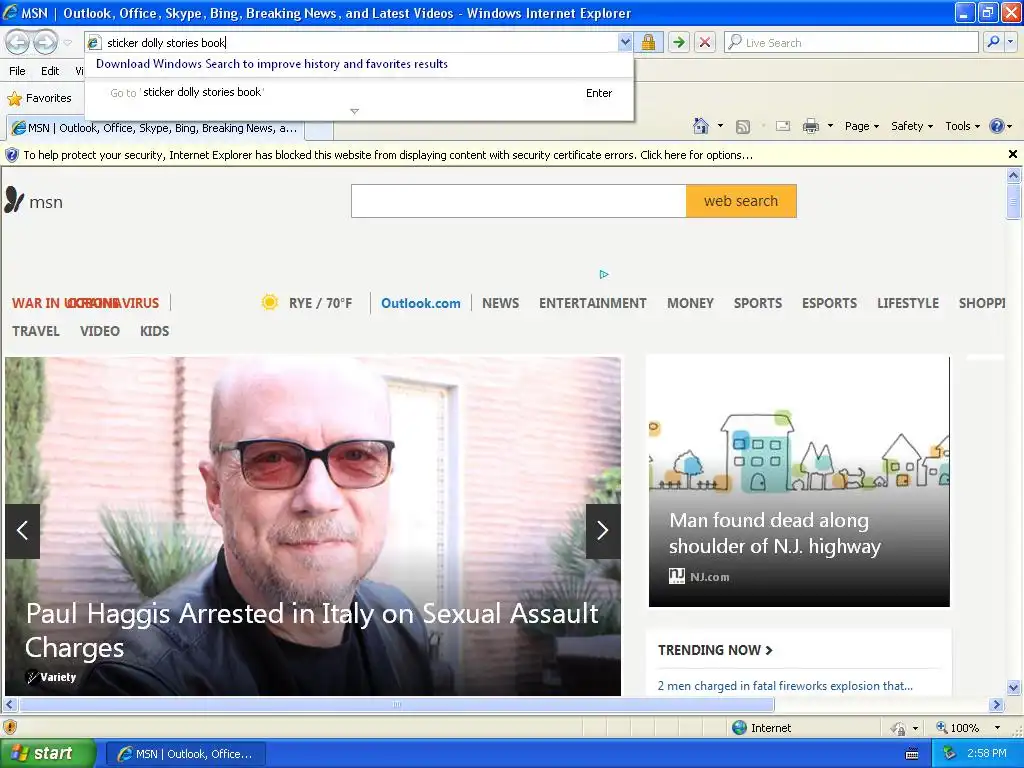Close the security information bar
Viewport: 1024px width, 768px height.
pyautogui.click(x=1012, y=154)
